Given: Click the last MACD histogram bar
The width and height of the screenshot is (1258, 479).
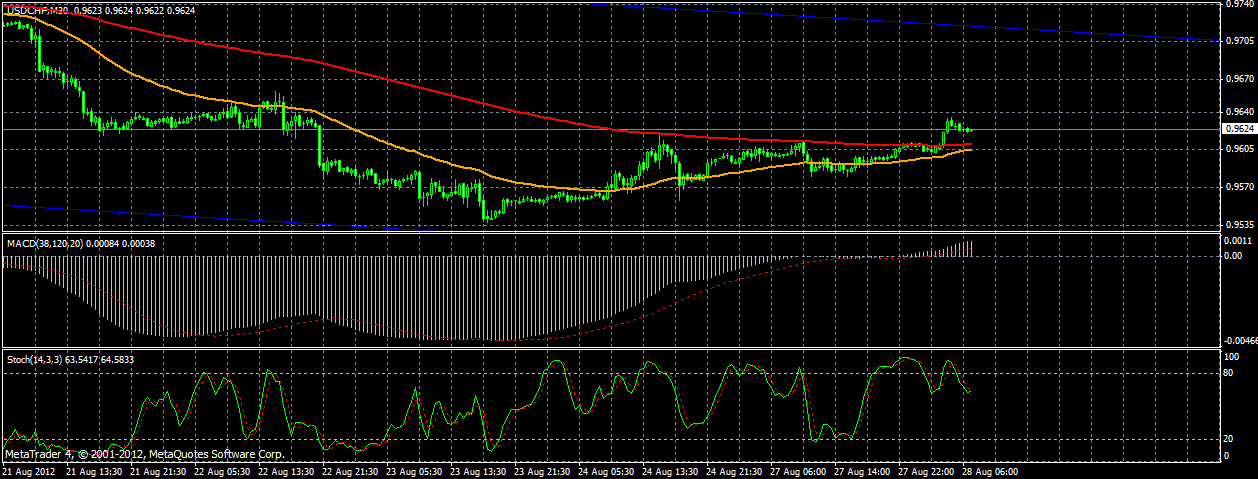Looking at the screenshot, I should [971, 249].
